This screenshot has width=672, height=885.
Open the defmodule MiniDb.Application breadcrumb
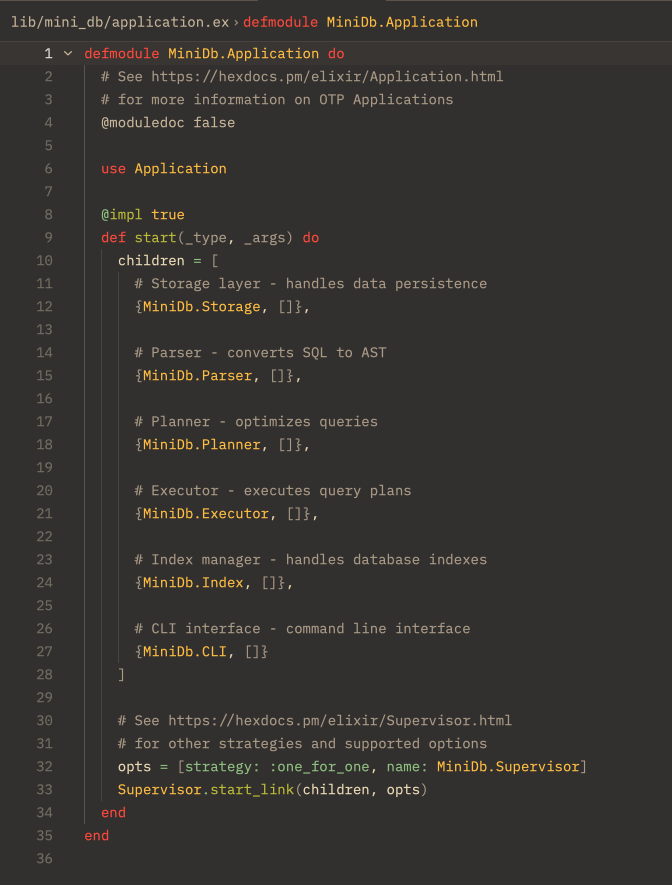tap(360, 21)
